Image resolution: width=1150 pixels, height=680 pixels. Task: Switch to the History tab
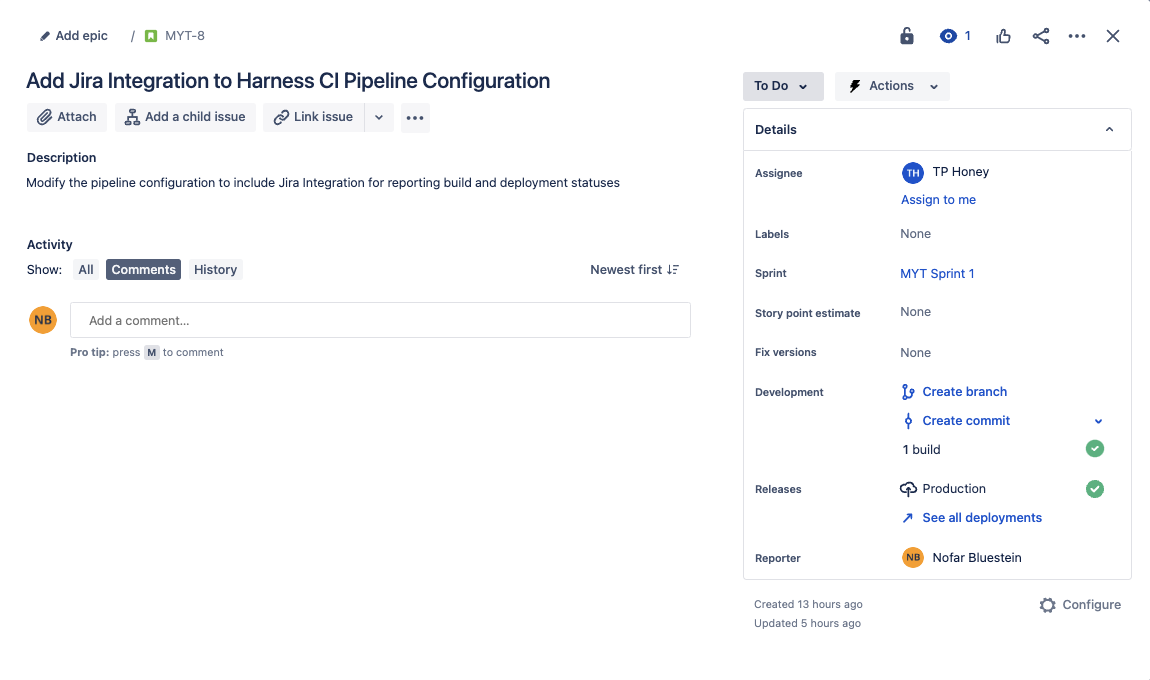[215, 270]
